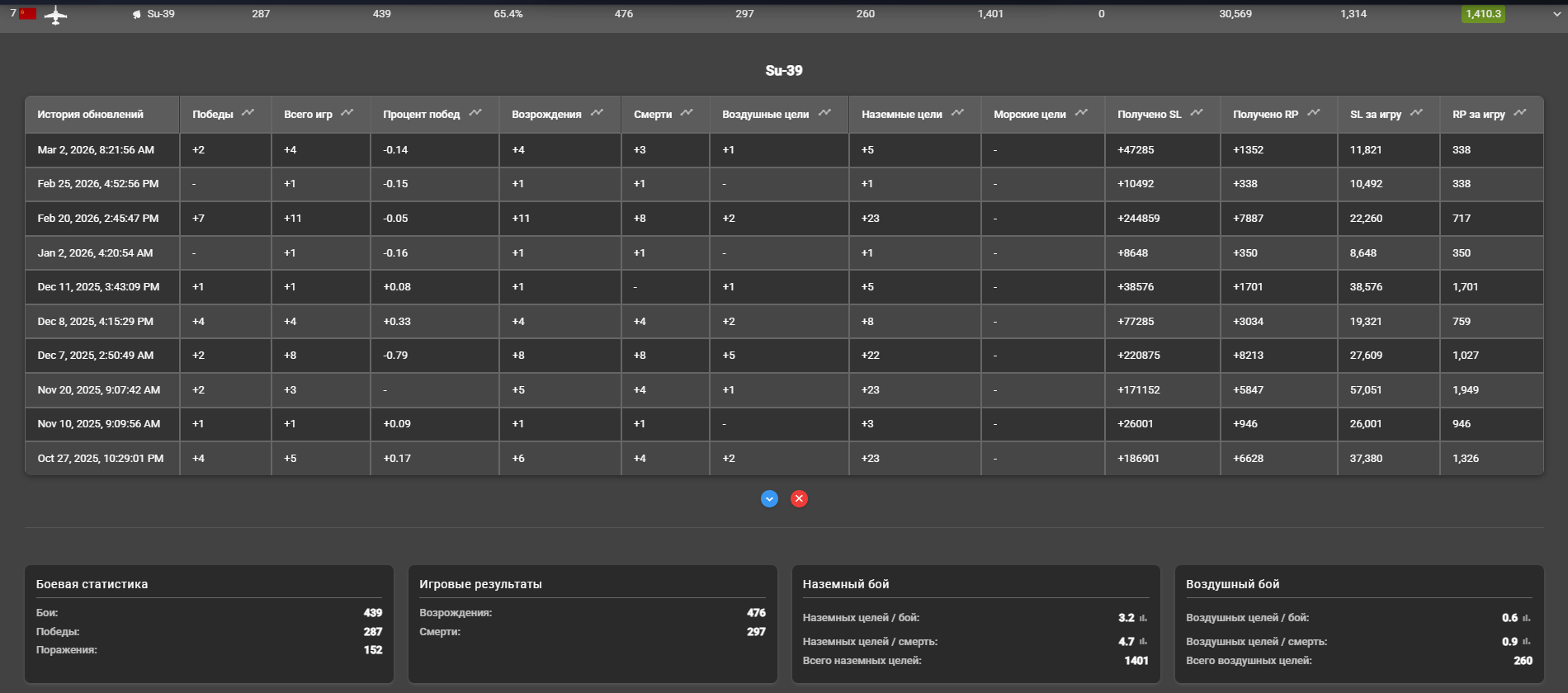Click the Su-39 vehicle name in top row
Viewport: 1568px width, 693px height.
[x=160, y=14]
